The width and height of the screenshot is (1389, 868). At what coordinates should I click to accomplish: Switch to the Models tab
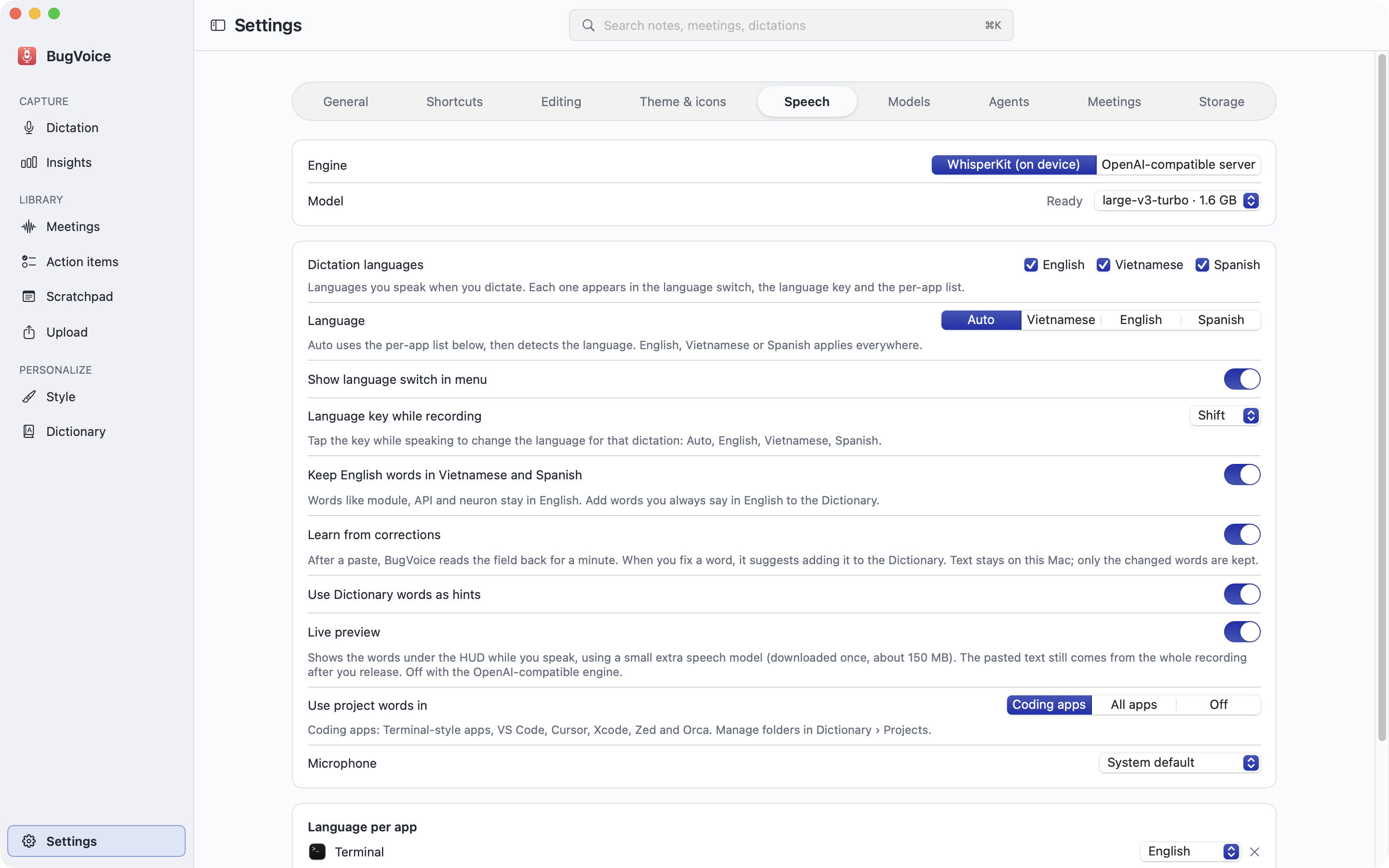tap(909, 102)
